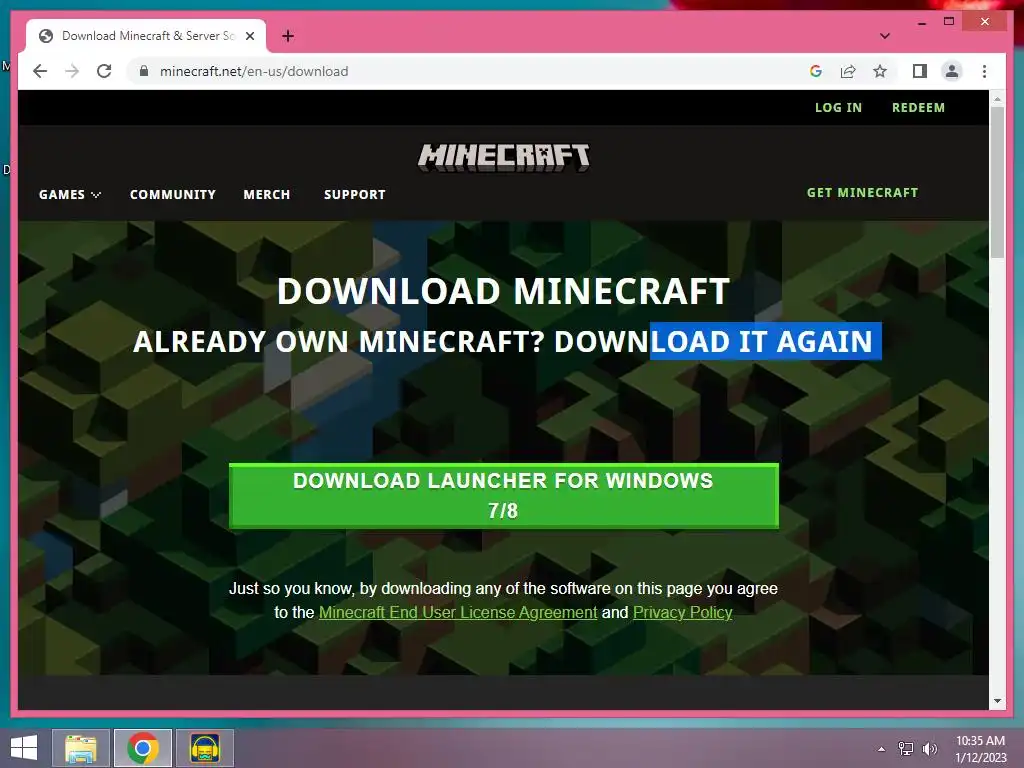Minimize the Chrome window
Screen dimensions: 1024x768
(x=921, y=22)
